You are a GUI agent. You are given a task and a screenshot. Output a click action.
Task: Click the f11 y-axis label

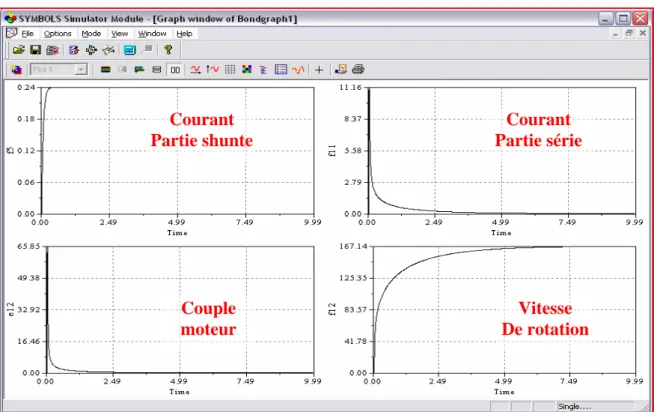pyautogui.click(x=332, y=151)
